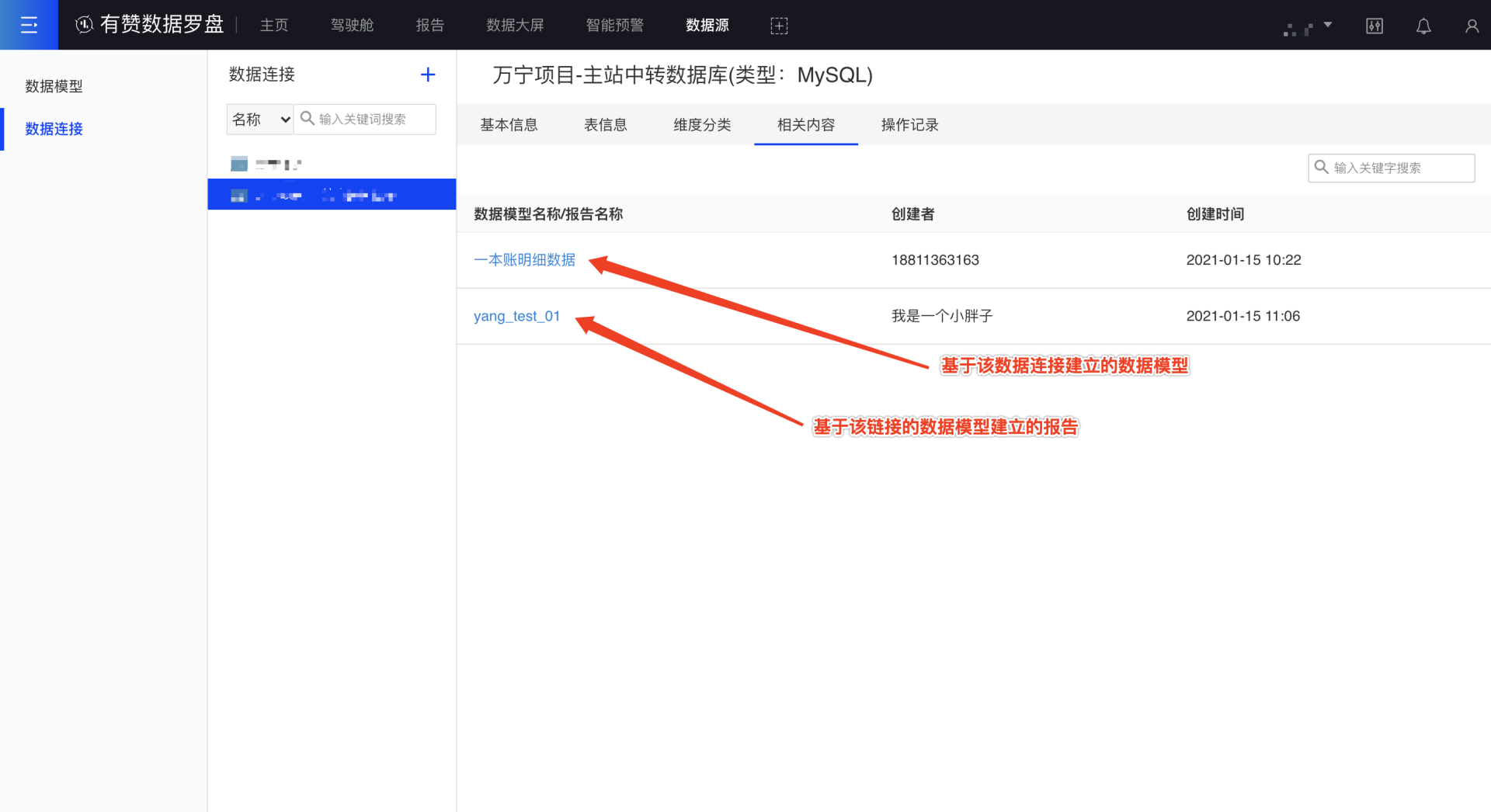Open the yang_test_01 report link
1491x812 pixels.
tap(516, 316)
